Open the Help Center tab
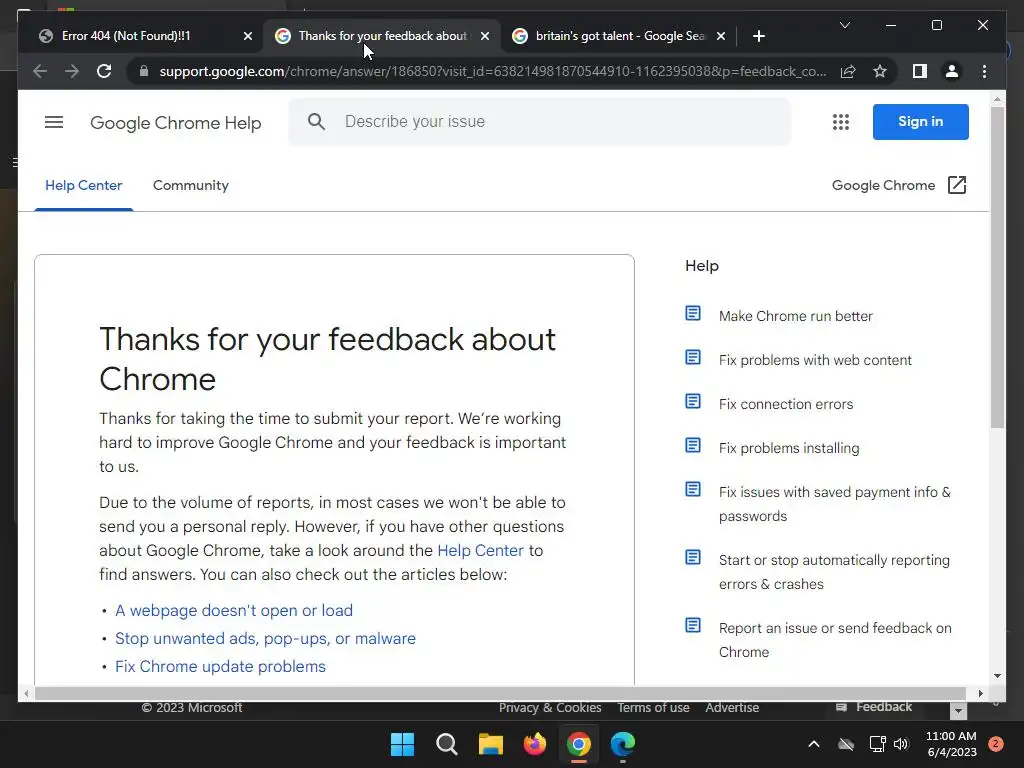 (x=84, y=185)
